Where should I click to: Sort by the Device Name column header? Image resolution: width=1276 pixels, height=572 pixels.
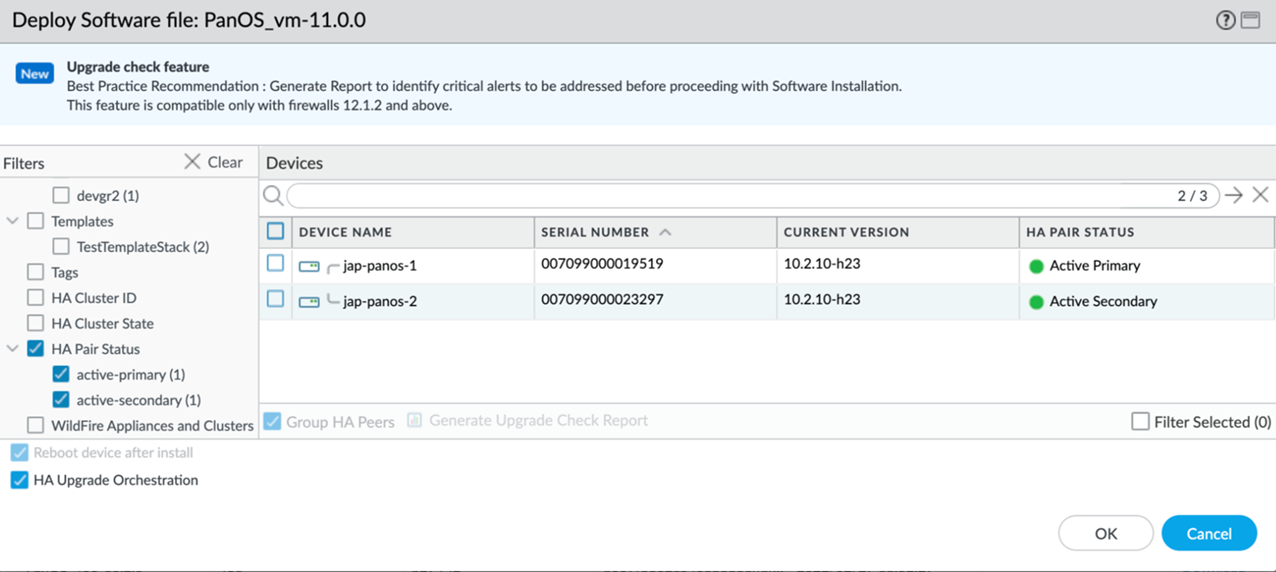[x=345, y=232]
